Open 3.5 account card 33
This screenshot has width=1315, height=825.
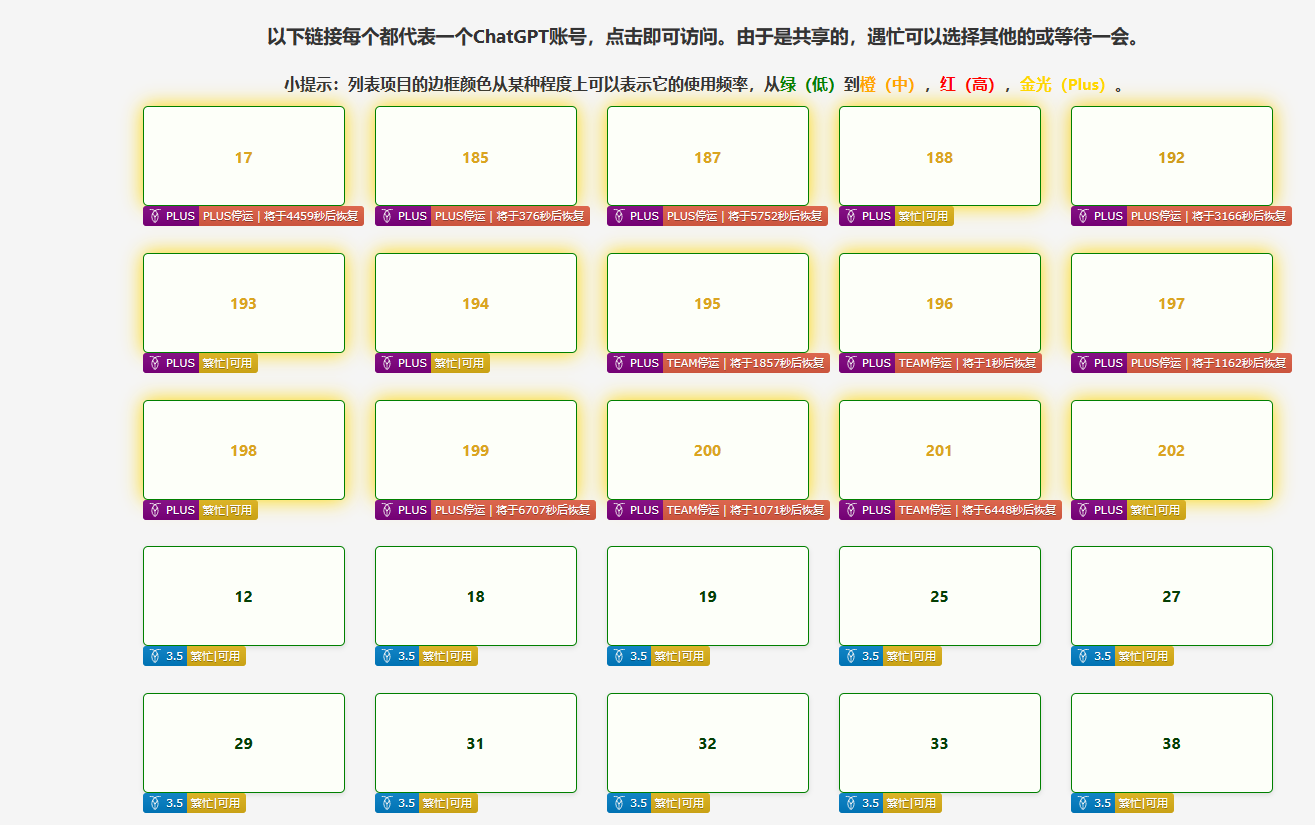coord(940,743)
